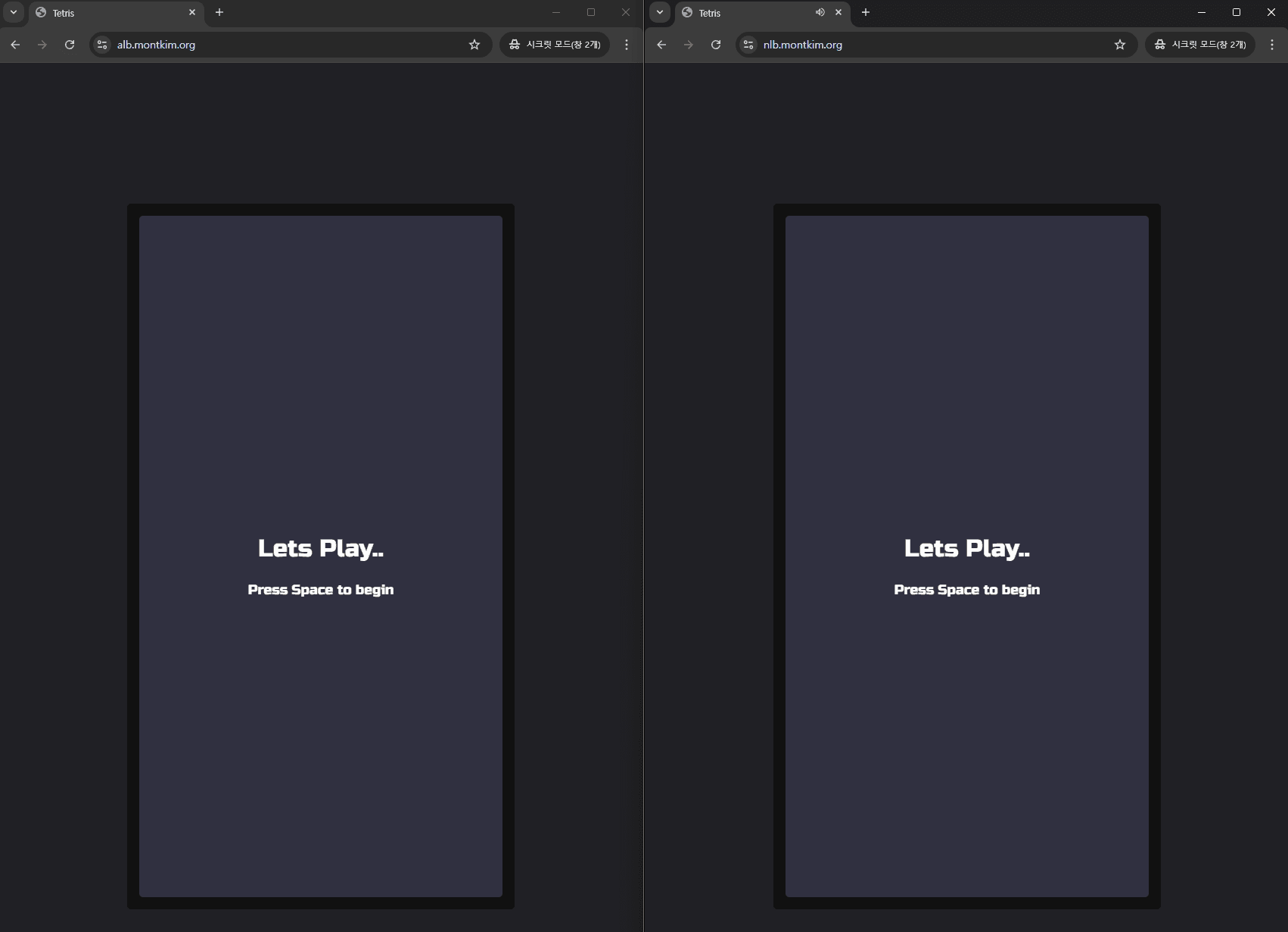Bookmark alb.montkim.org with the star icon

pos(474,45)
